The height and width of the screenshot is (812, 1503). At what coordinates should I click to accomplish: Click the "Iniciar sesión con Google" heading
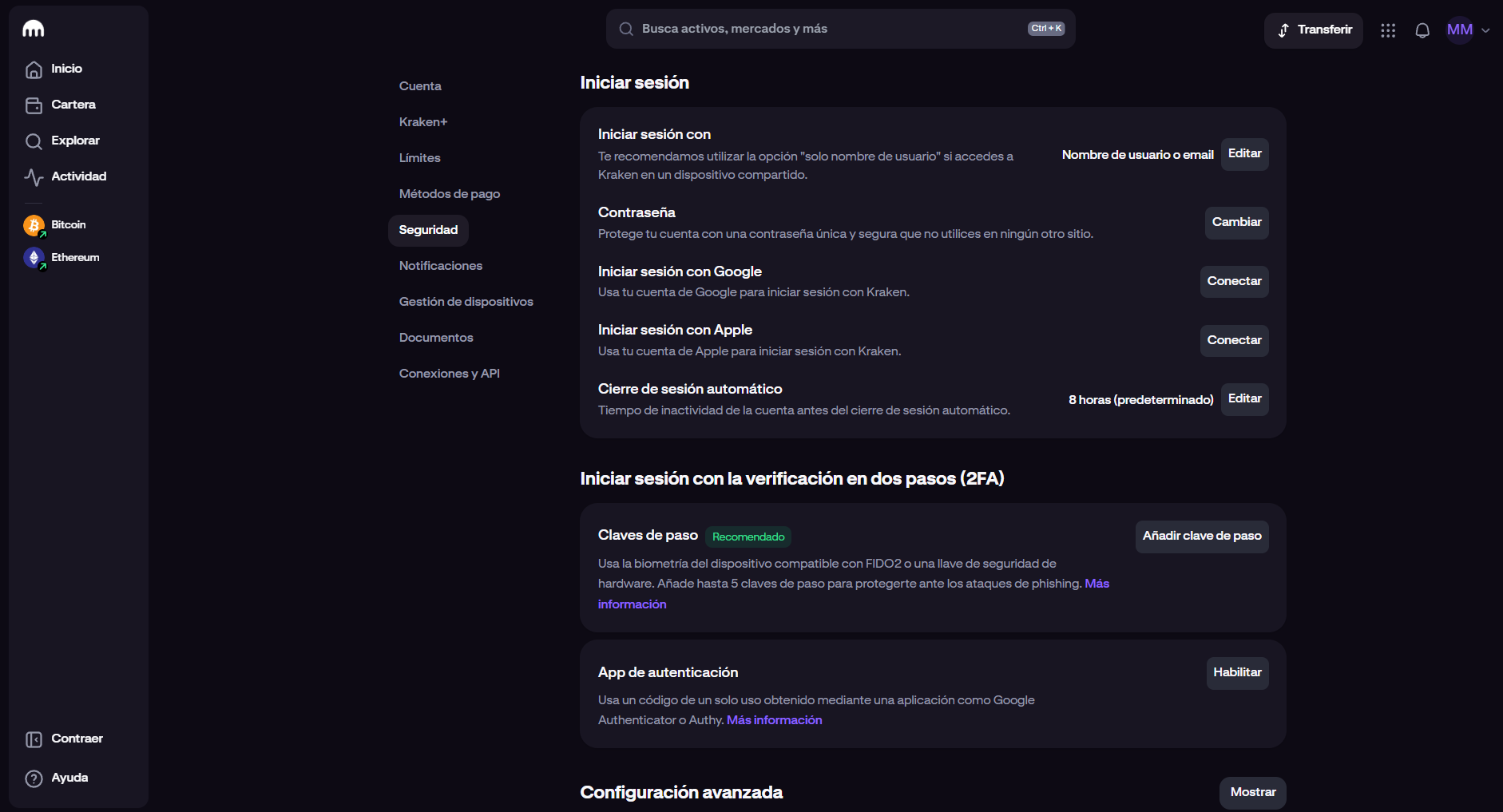tap(680, 272)
